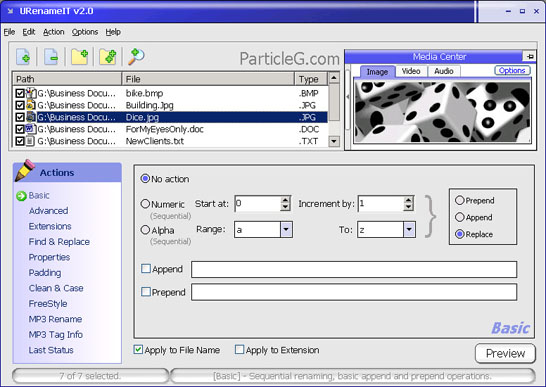Viewport: 546px width, 387px height.
Task: Click the magnifier search toolbar icon
Action: tap(136, 56)
